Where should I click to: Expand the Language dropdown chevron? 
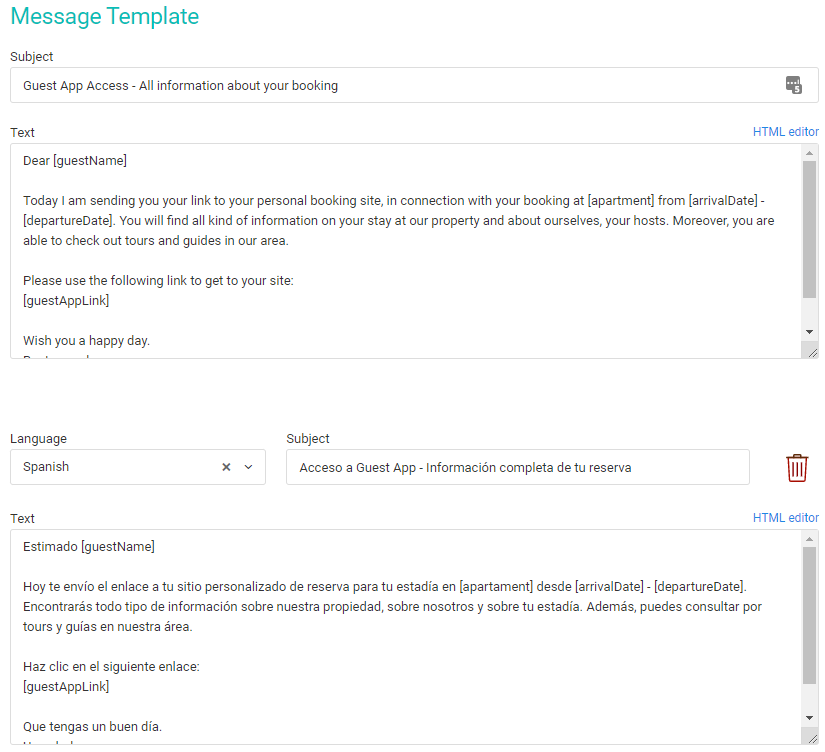click(x=248, y=467)
